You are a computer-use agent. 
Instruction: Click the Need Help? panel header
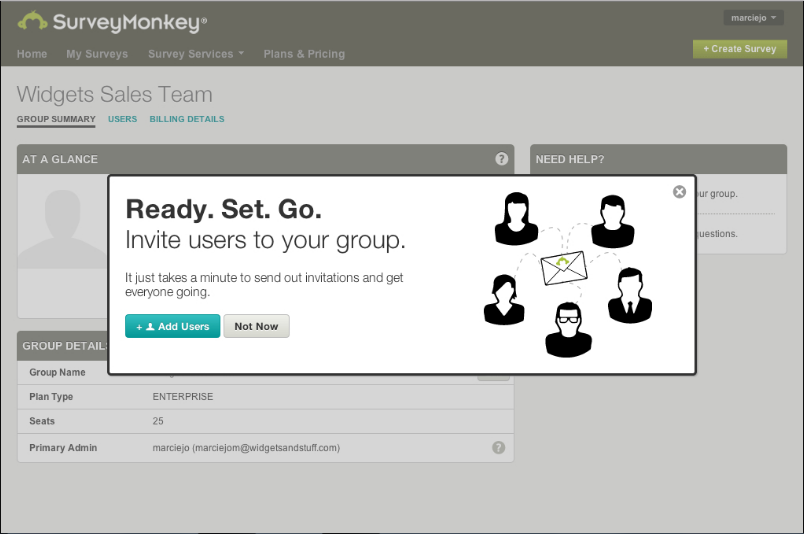[658, 159]
